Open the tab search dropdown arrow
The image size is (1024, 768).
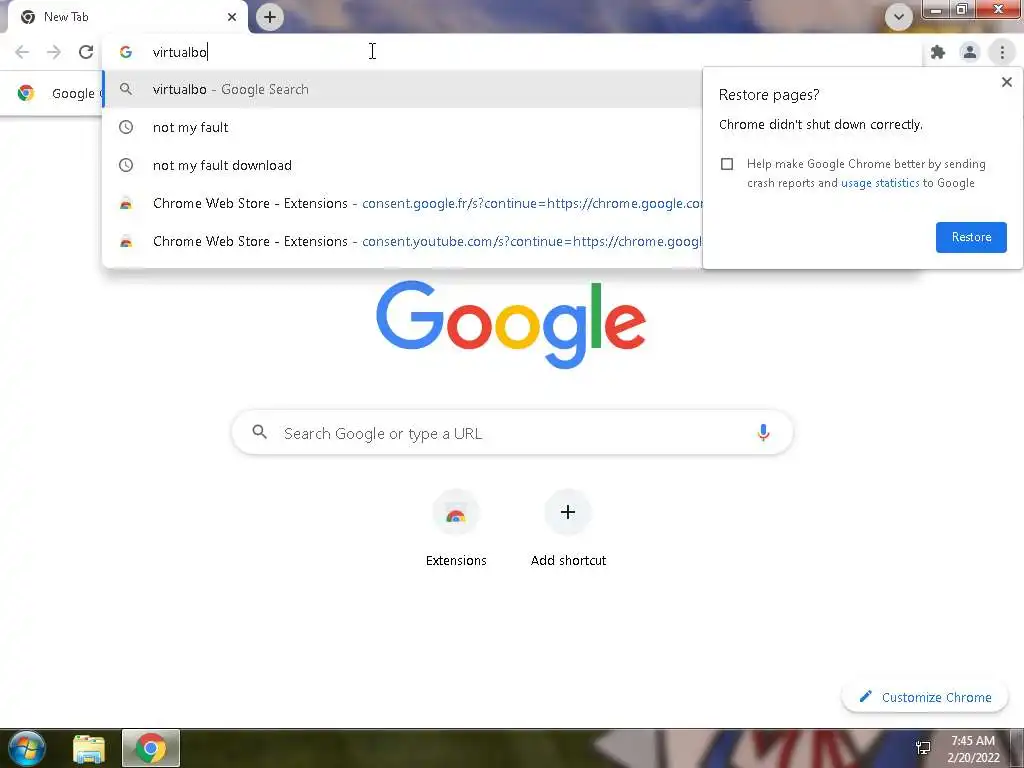click(899, 17)
